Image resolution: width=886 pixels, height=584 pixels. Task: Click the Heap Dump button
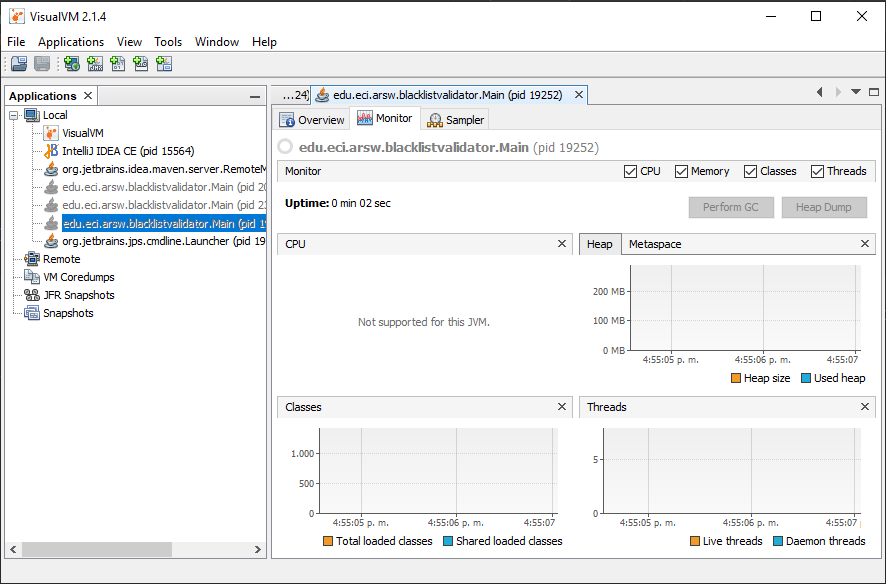(x=826, y=207)
